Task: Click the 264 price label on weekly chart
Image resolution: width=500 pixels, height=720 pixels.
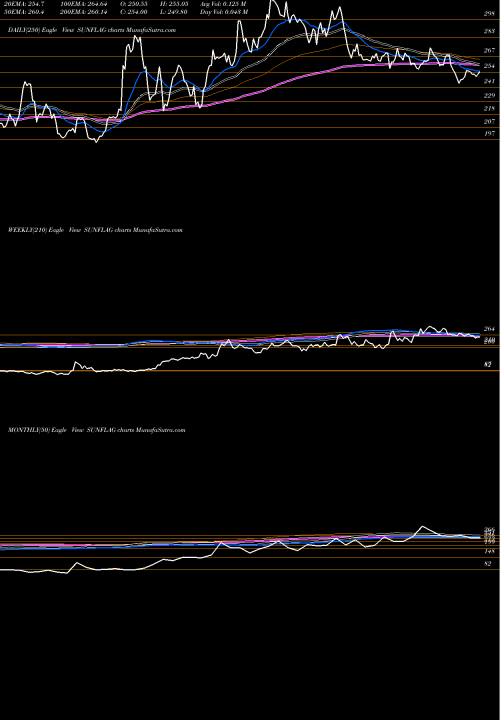Action: (489, 329)
